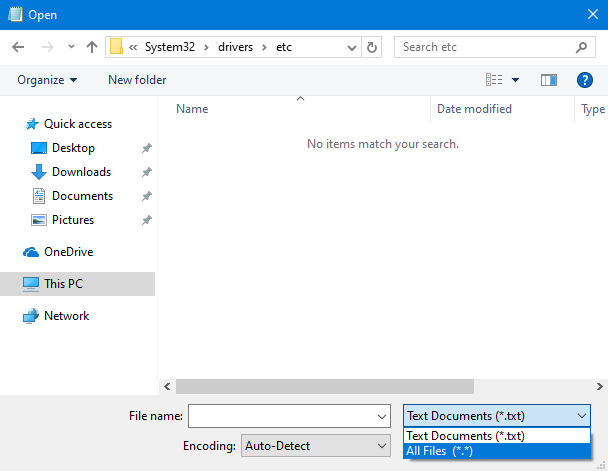Open the recent locations chevron

pyautogui.click(x=71, y=47)
